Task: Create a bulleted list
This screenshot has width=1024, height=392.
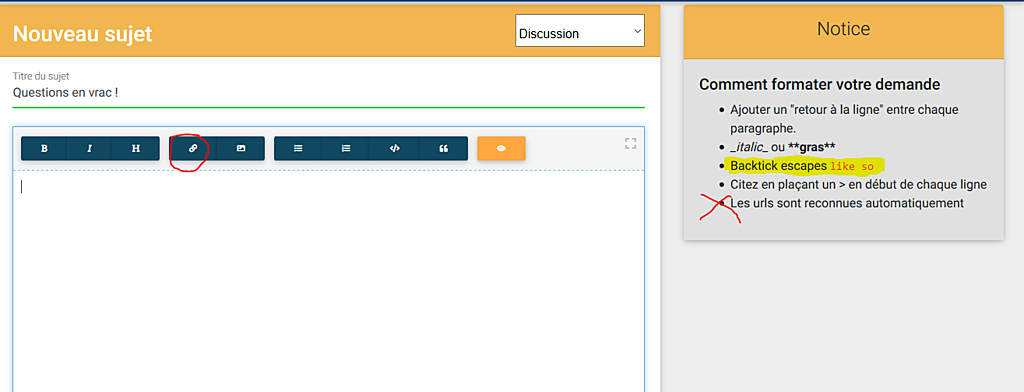Action: click(x=298, y=148)
